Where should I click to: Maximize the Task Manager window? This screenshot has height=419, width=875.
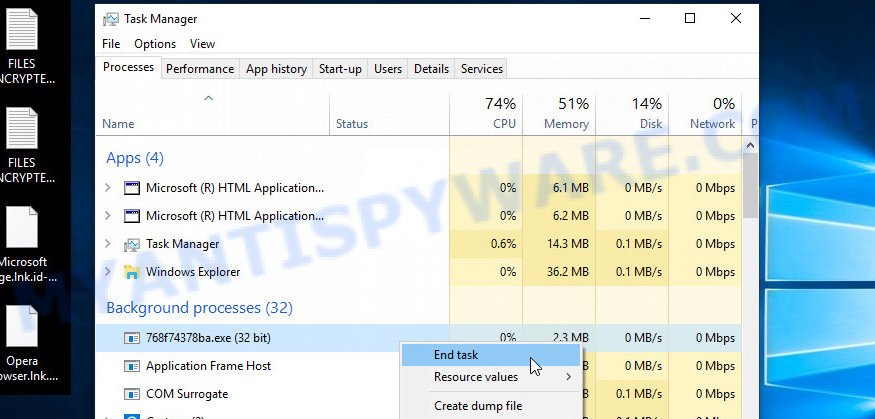click(690, 18)
